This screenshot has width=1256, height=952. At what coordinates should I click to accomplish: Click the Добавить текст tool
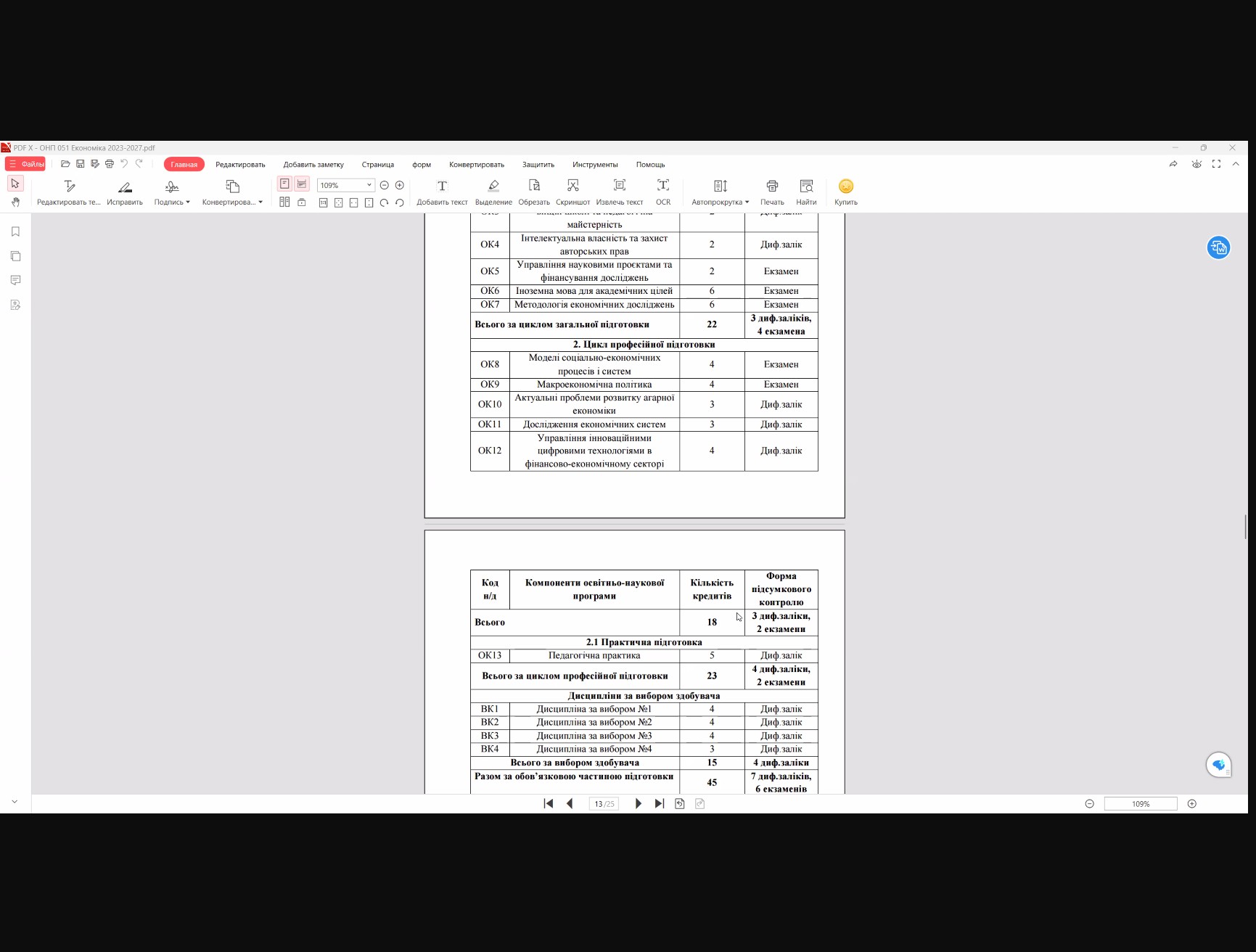point(442,193)
